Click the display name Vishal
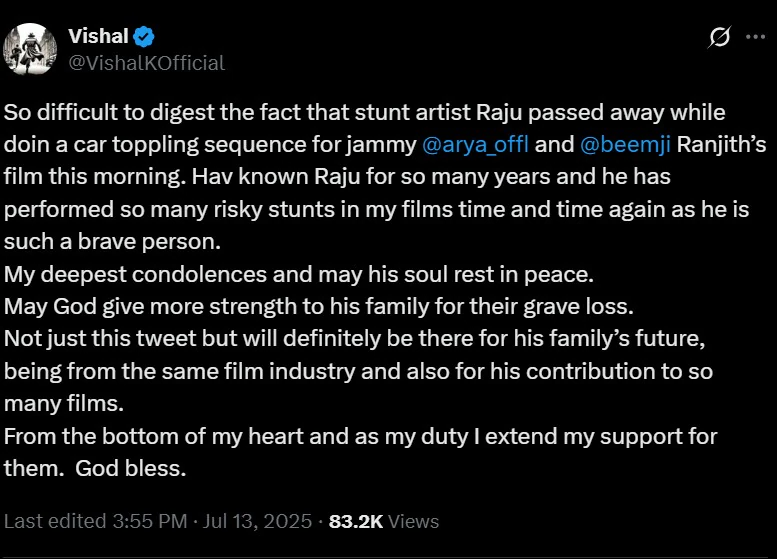Image resolution: width=777 pixels, height=559 pixels. point(98,37)
